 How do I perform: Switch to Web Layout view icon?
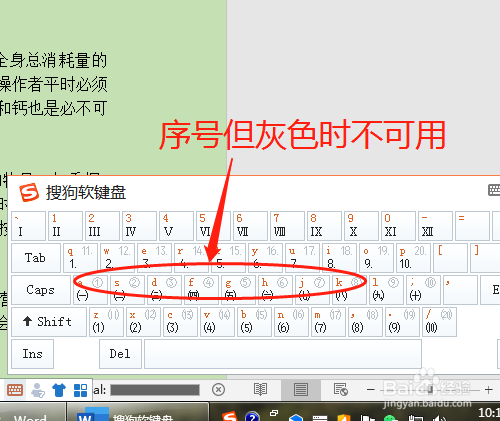341,390
